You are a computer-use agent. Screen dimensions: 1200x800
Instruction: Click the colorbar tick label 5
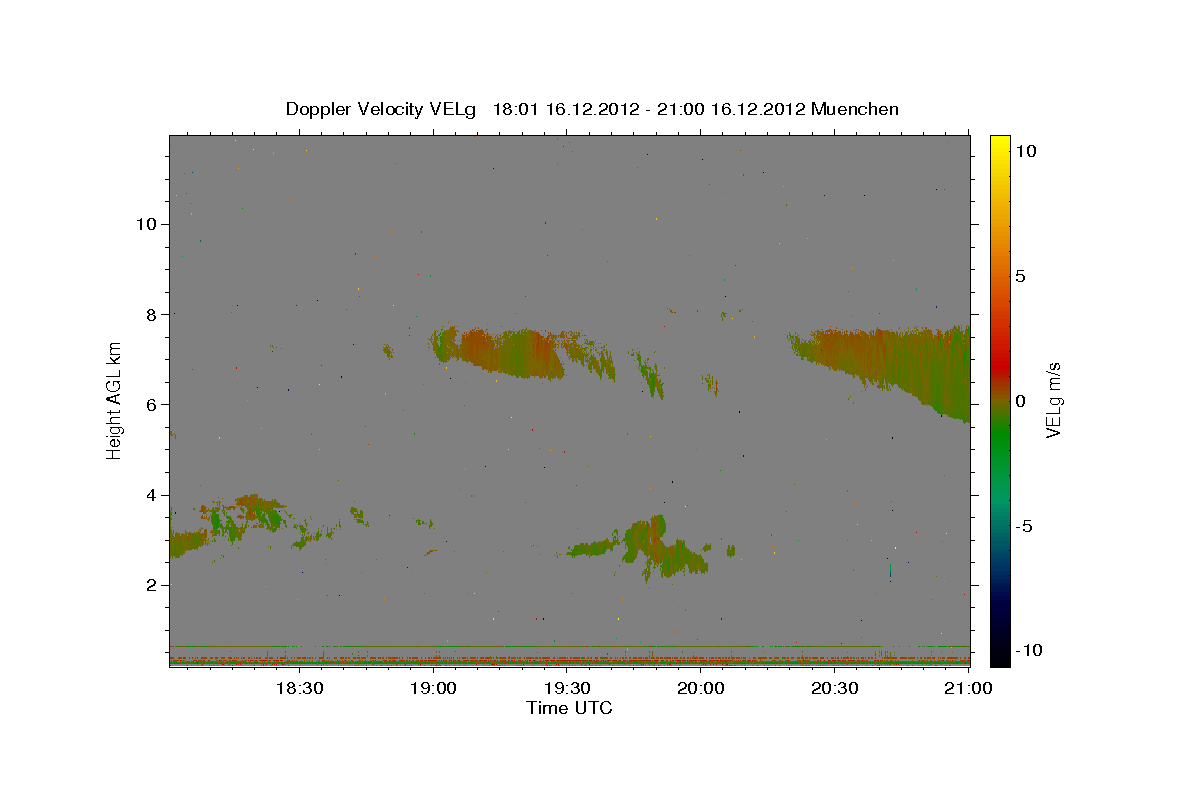pos(1021,276)
